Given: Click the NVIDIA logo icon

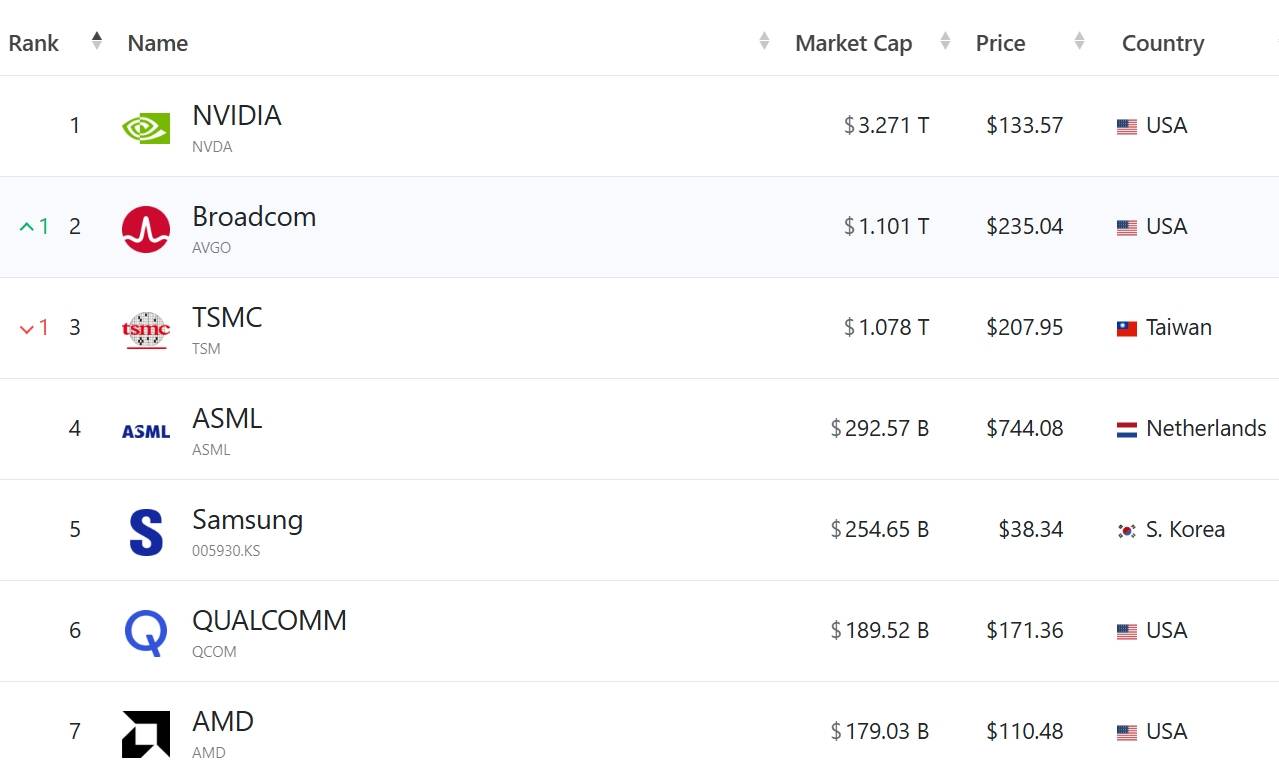Looking at the screenshot, I should click(146, 128).
